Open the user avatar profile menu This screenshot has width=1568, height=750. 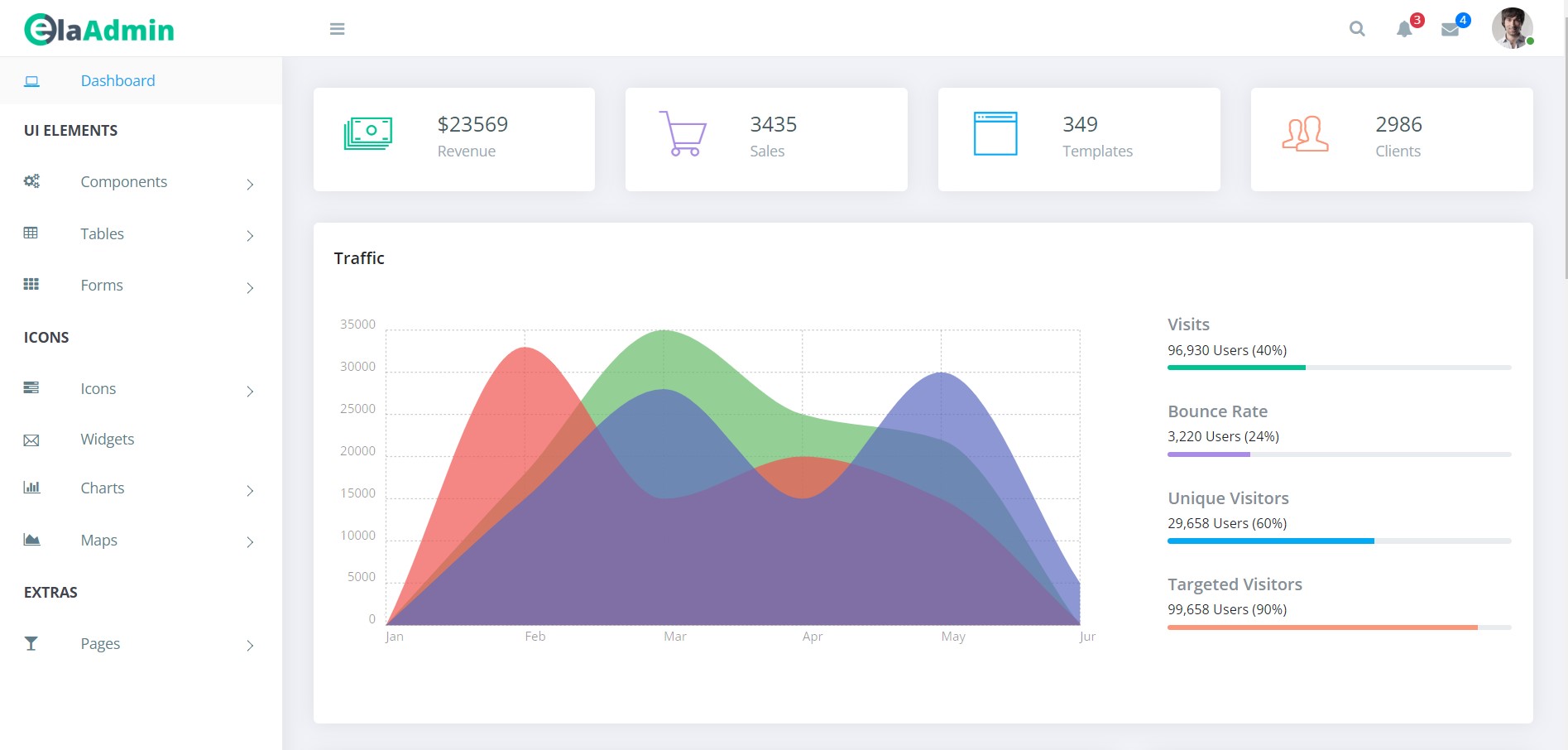1513,29
